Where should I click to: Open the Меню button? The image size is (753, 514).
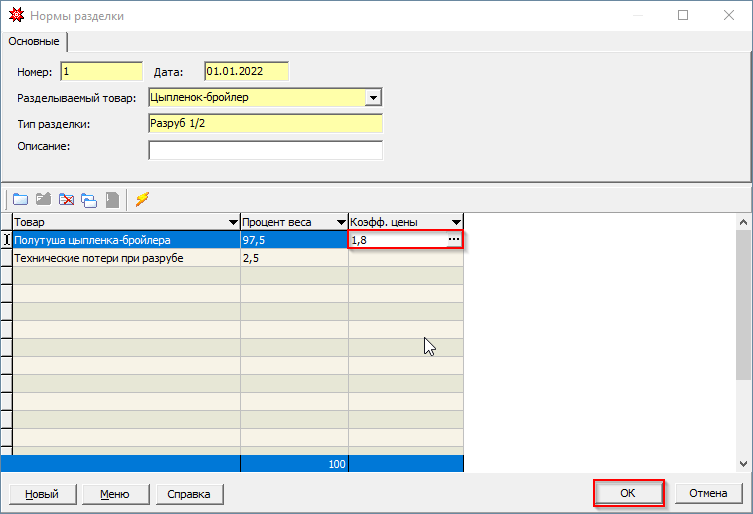point(114,494)
